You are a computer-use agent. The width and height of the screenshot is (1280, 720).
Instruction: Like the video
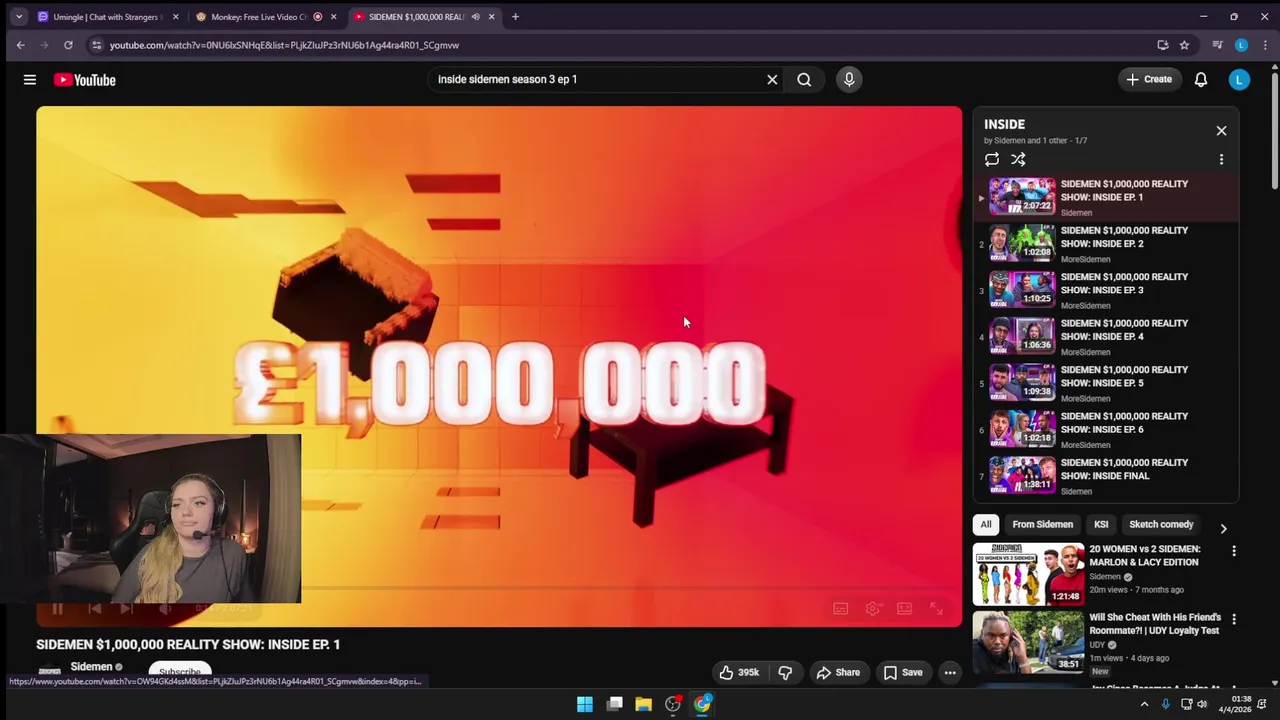(x=740, y=673)
